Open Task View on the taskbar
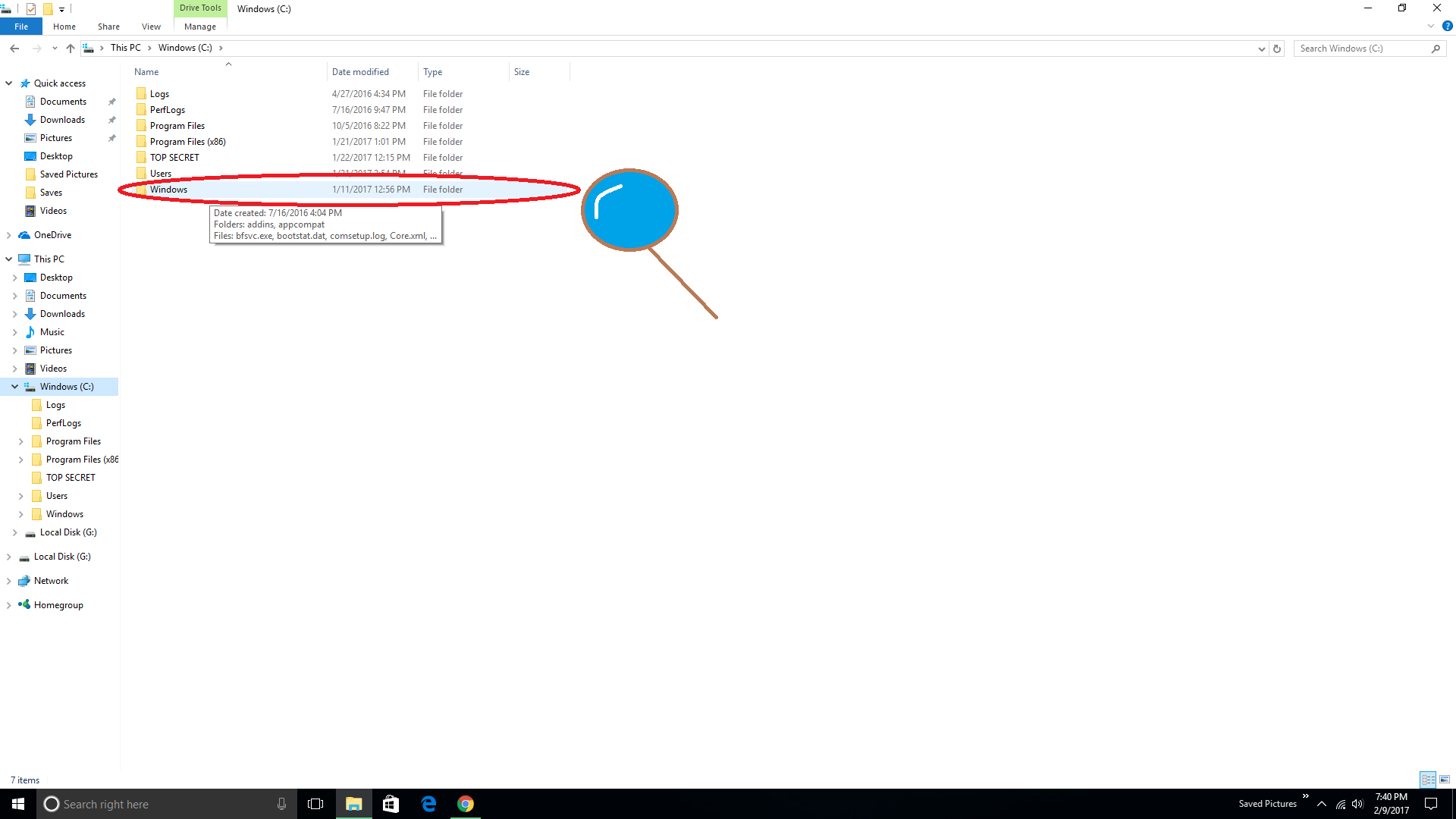 coord(315,804)
